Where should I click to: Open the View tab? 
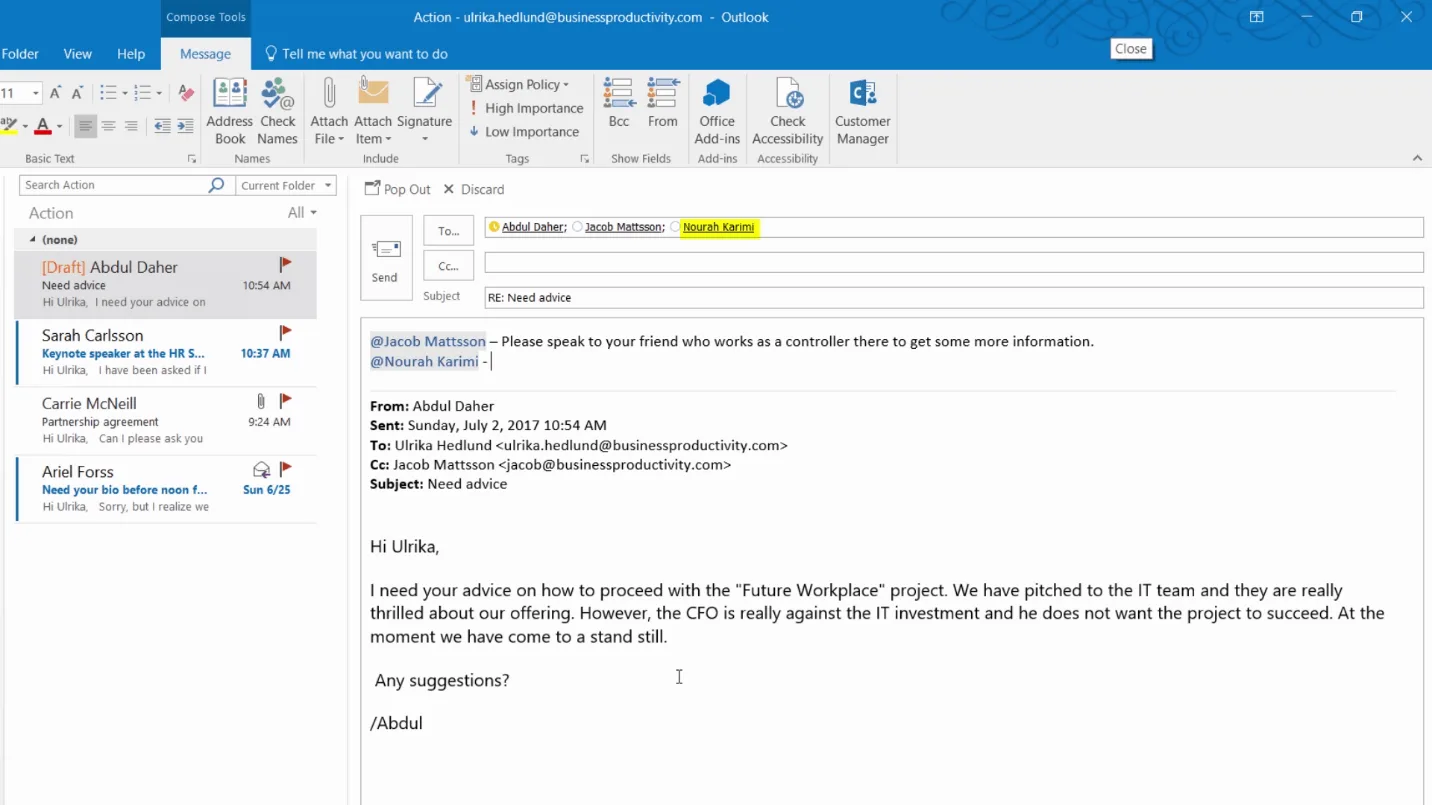pos(77,54)
